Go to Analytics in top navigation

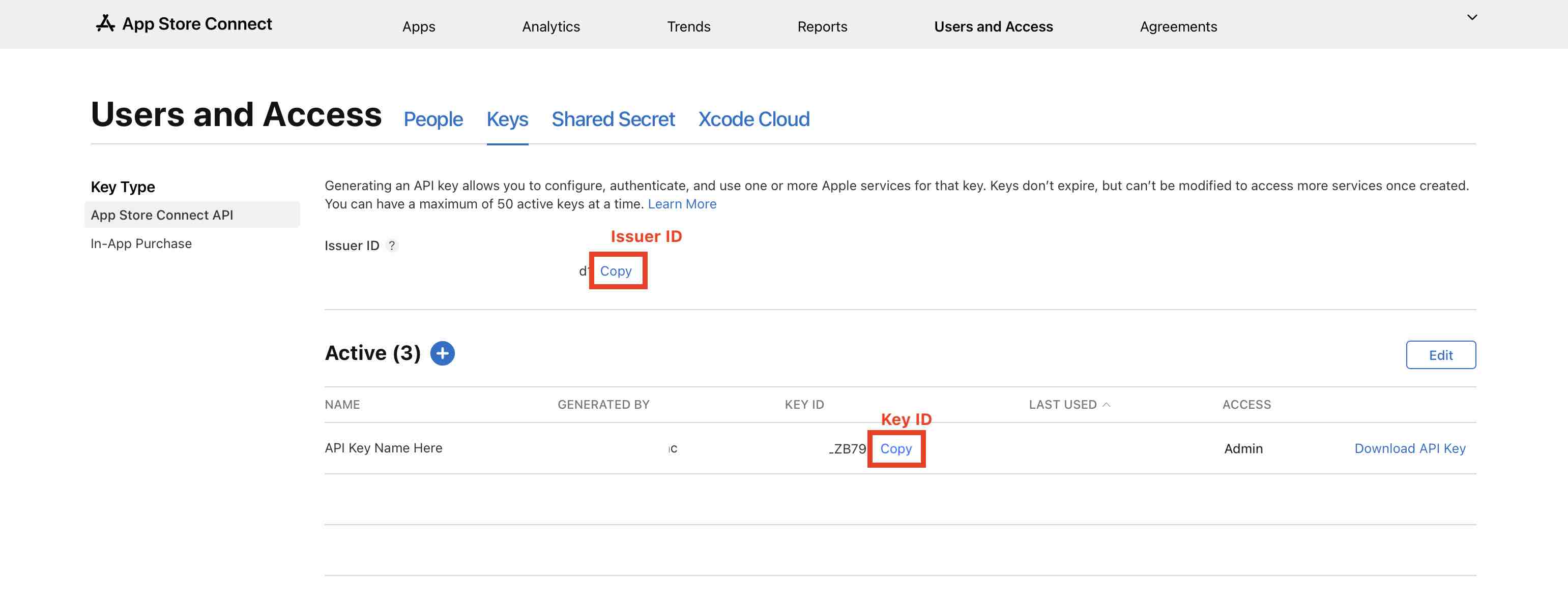tap(551, 27)
